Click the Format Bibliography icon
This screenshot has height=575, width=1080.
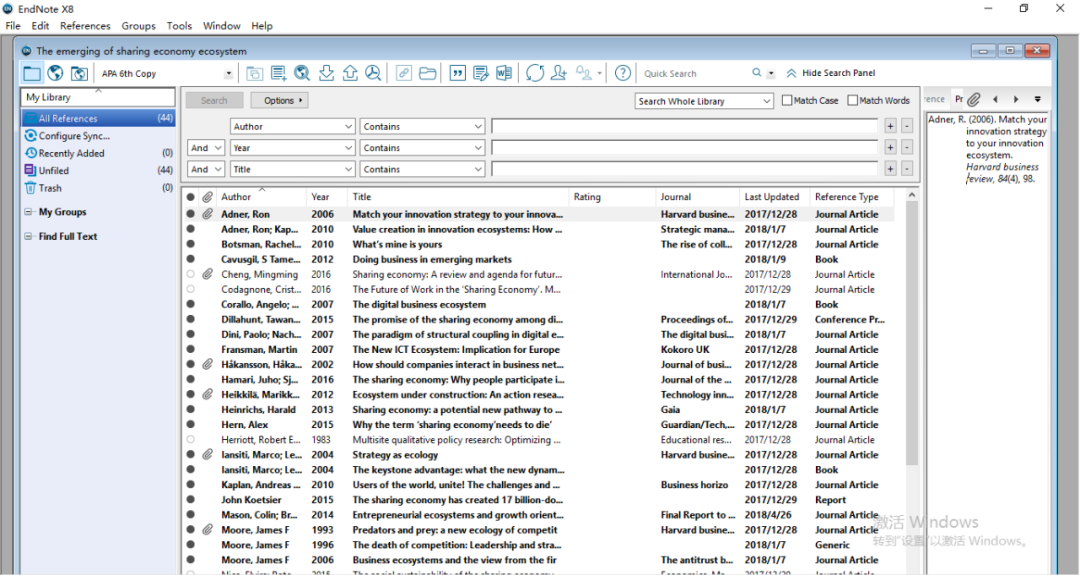click(481, 73)
